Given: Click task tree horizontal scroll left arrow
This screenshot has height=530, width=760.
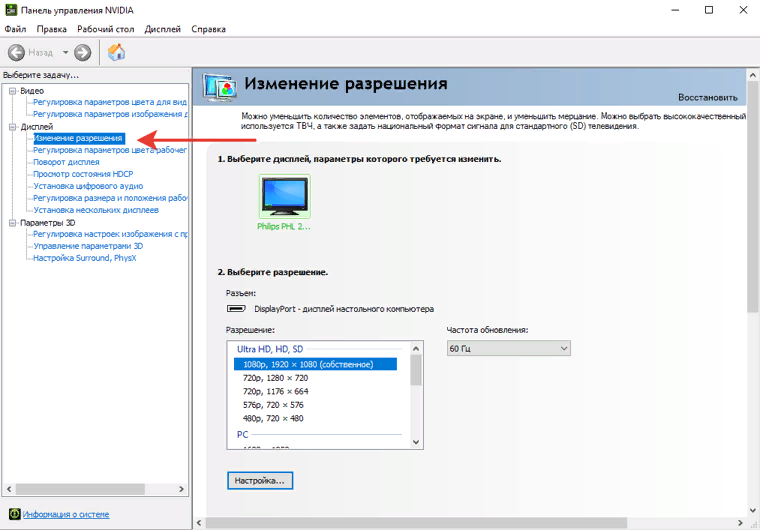Looking at the screenshot, I should click(x=9, y=489).
